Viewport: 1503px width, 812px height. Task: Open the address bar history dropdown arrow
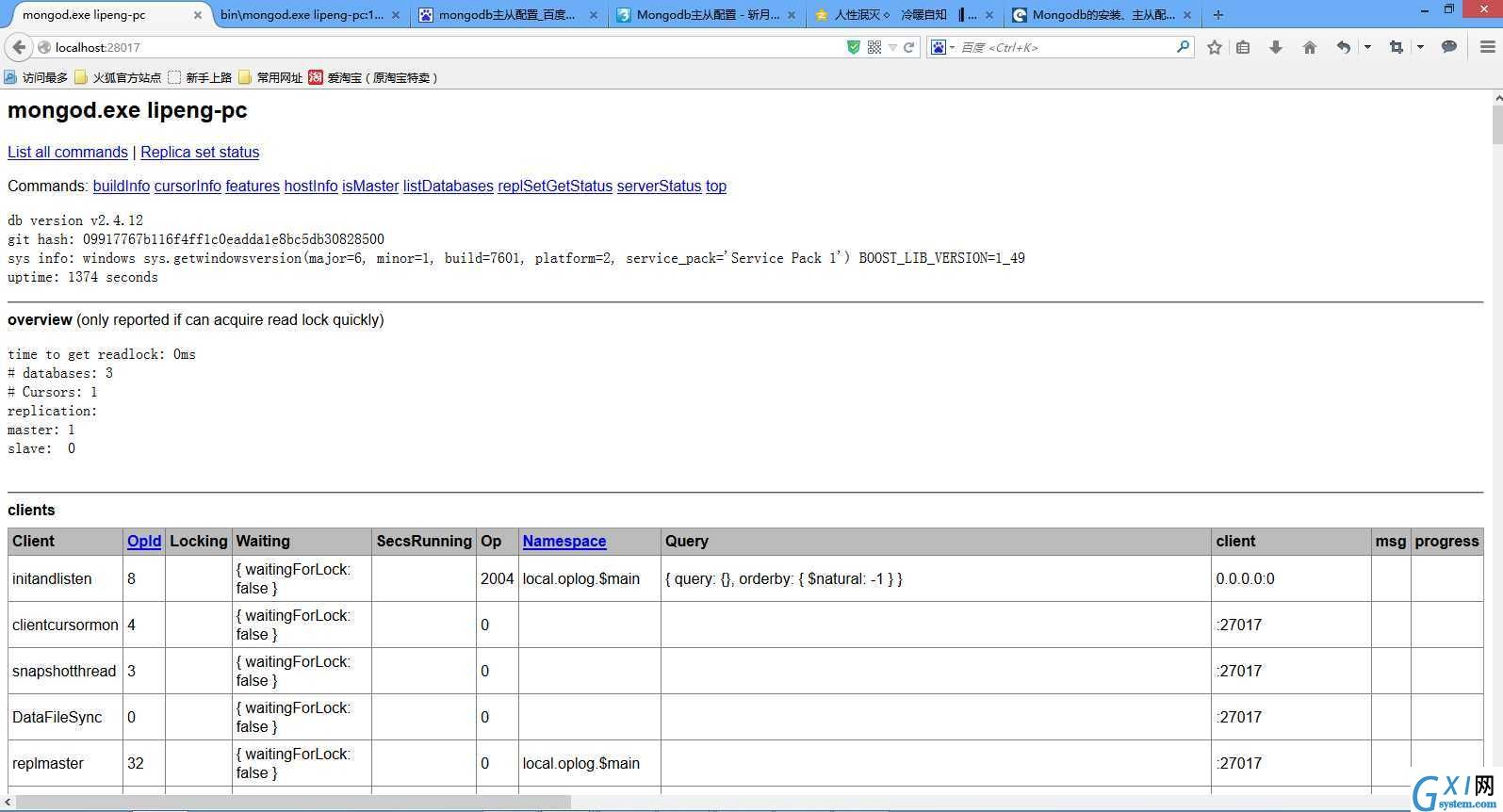[892, 47]
